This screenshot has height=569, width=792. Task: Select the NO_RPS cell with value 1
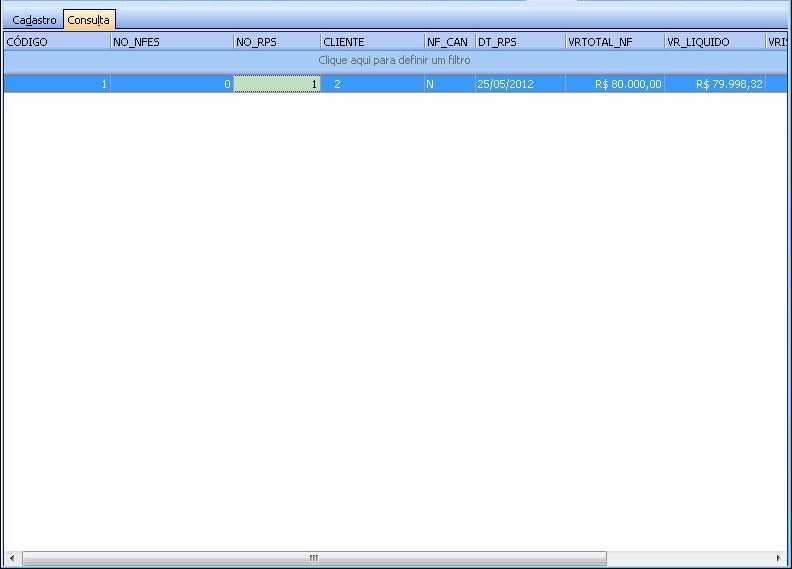[277, 85]
